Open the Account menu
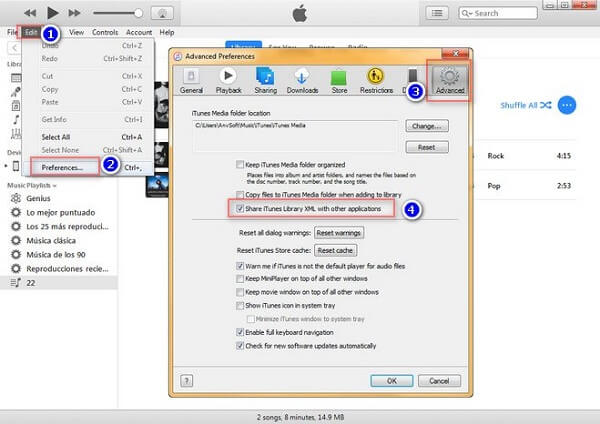Screen dimensions: 600x424 tap(139, 32)
